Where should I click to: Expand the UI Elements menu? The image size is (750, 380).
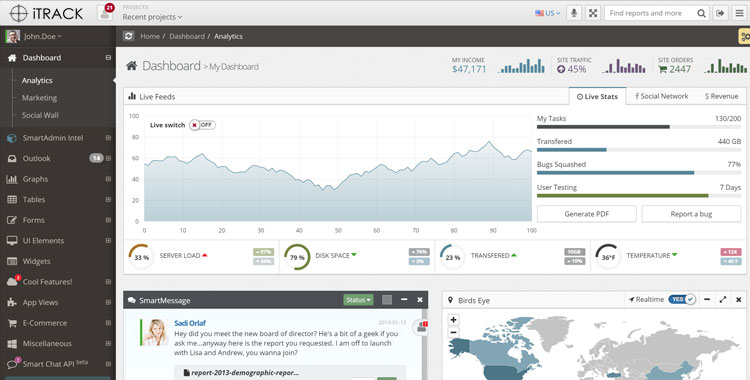click(x=108, y=240)
